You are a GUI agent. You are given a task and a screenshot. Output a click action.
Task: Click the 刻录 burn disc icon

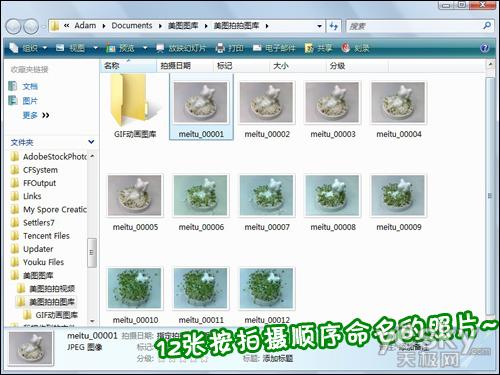pos(346,48)
